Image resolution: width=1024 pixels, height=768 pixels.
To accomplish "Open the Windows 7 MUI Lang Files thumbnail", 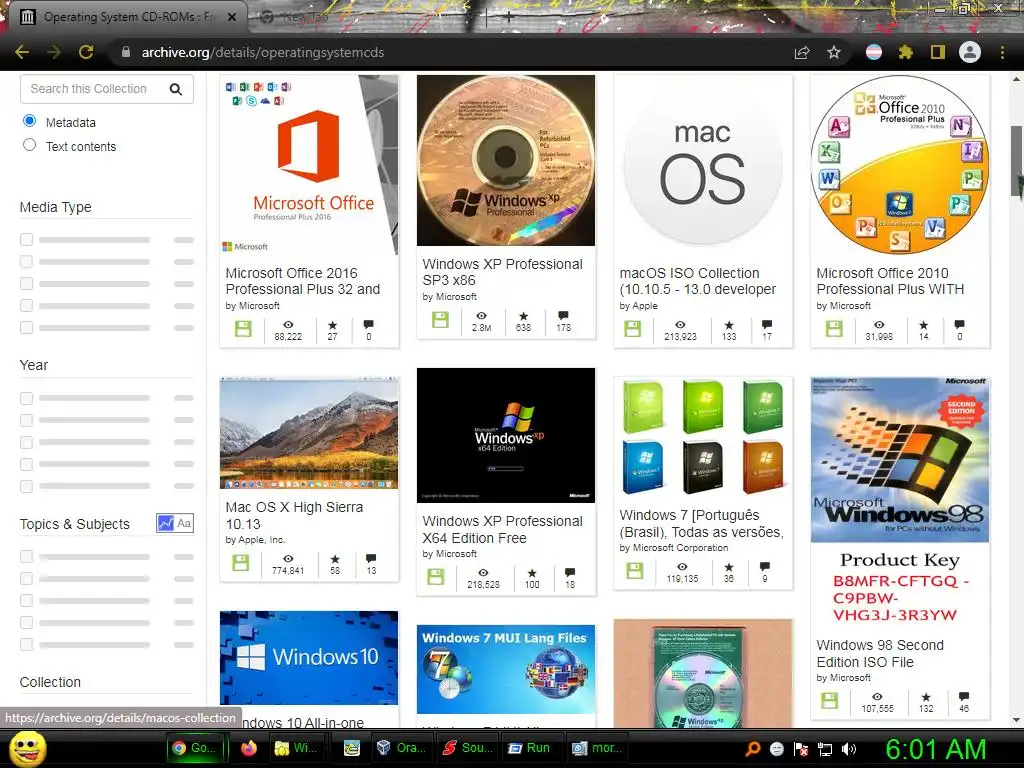I will (505, 669).
